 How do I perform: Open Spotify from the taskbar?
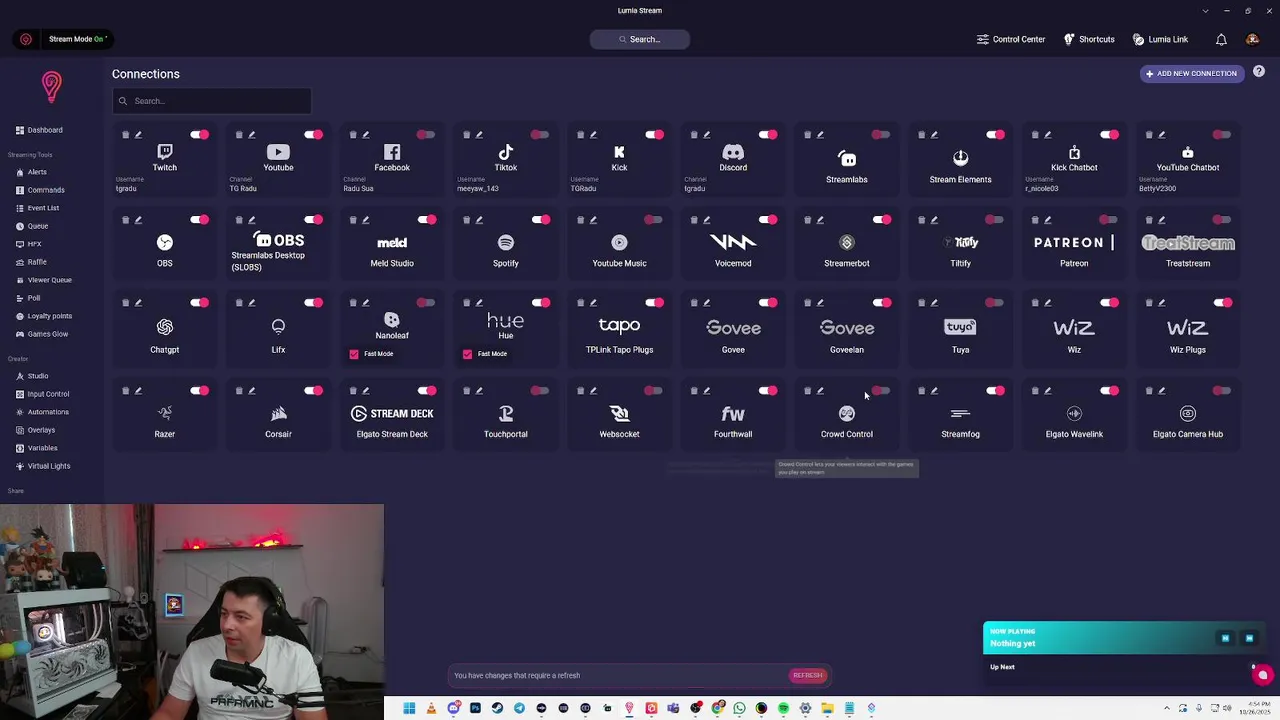pyautogui.click(x=783, y=708)
